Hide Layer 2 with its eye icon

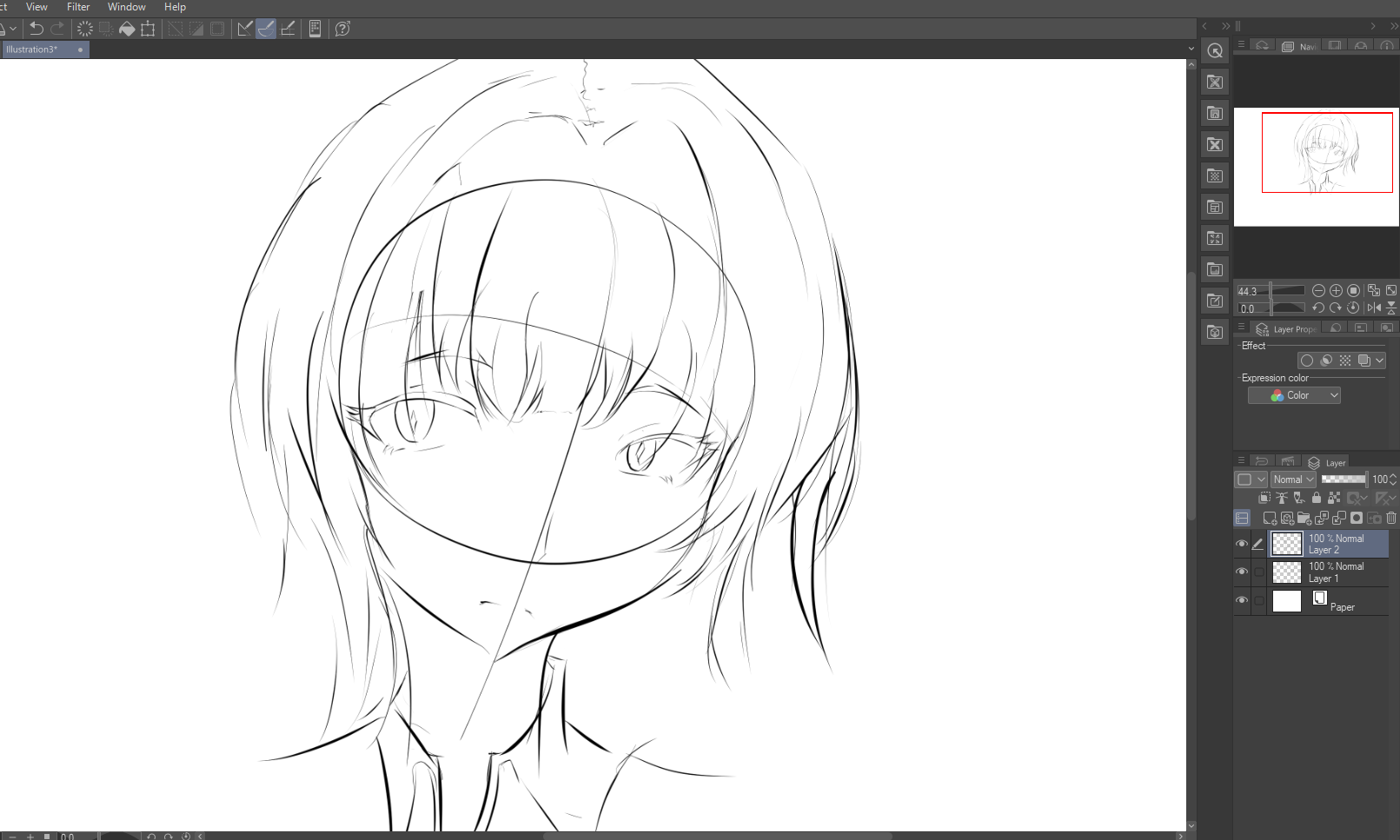coord(1242,544)
